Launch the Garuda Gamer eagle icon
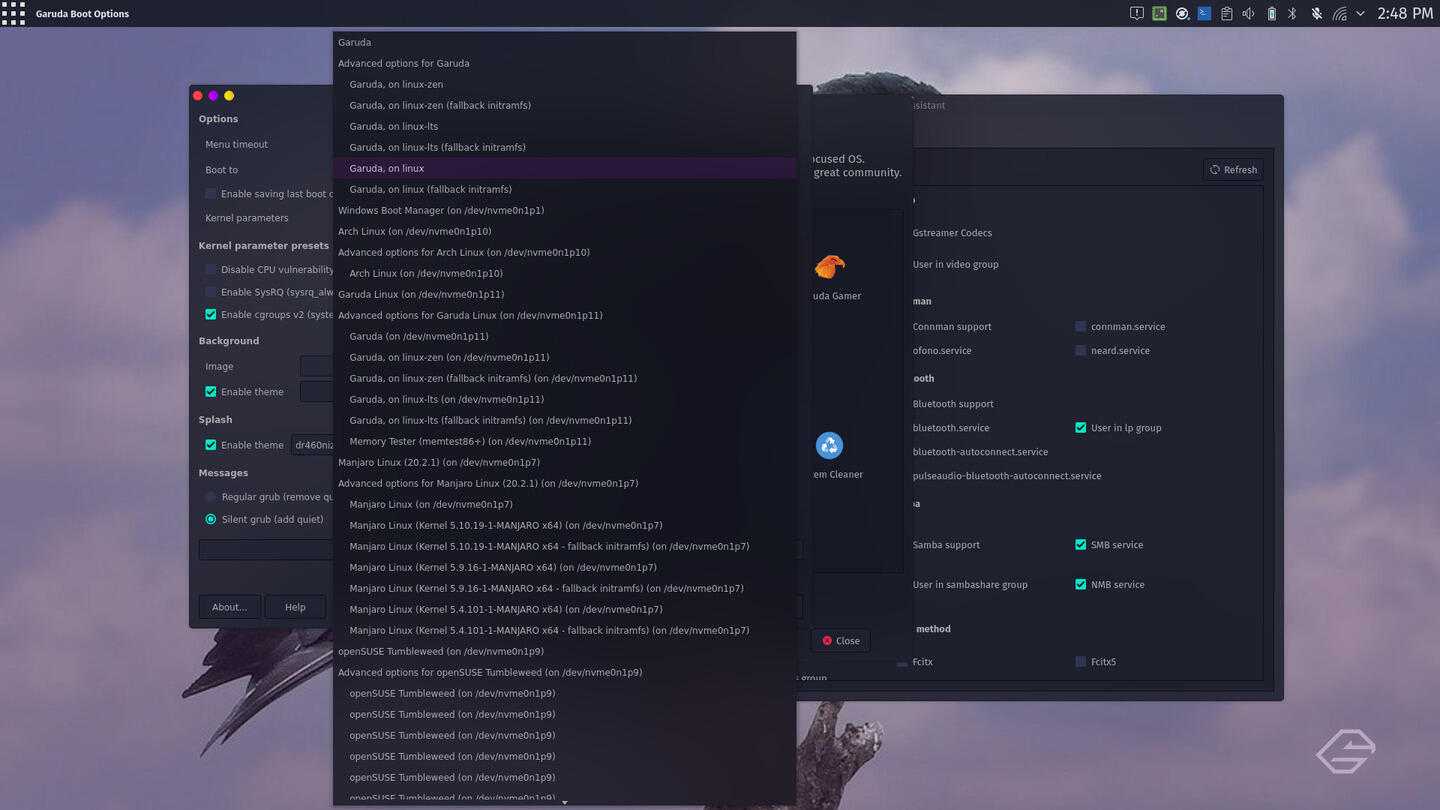Viewport: 1440px width, 810px height. tap(829, 267)
